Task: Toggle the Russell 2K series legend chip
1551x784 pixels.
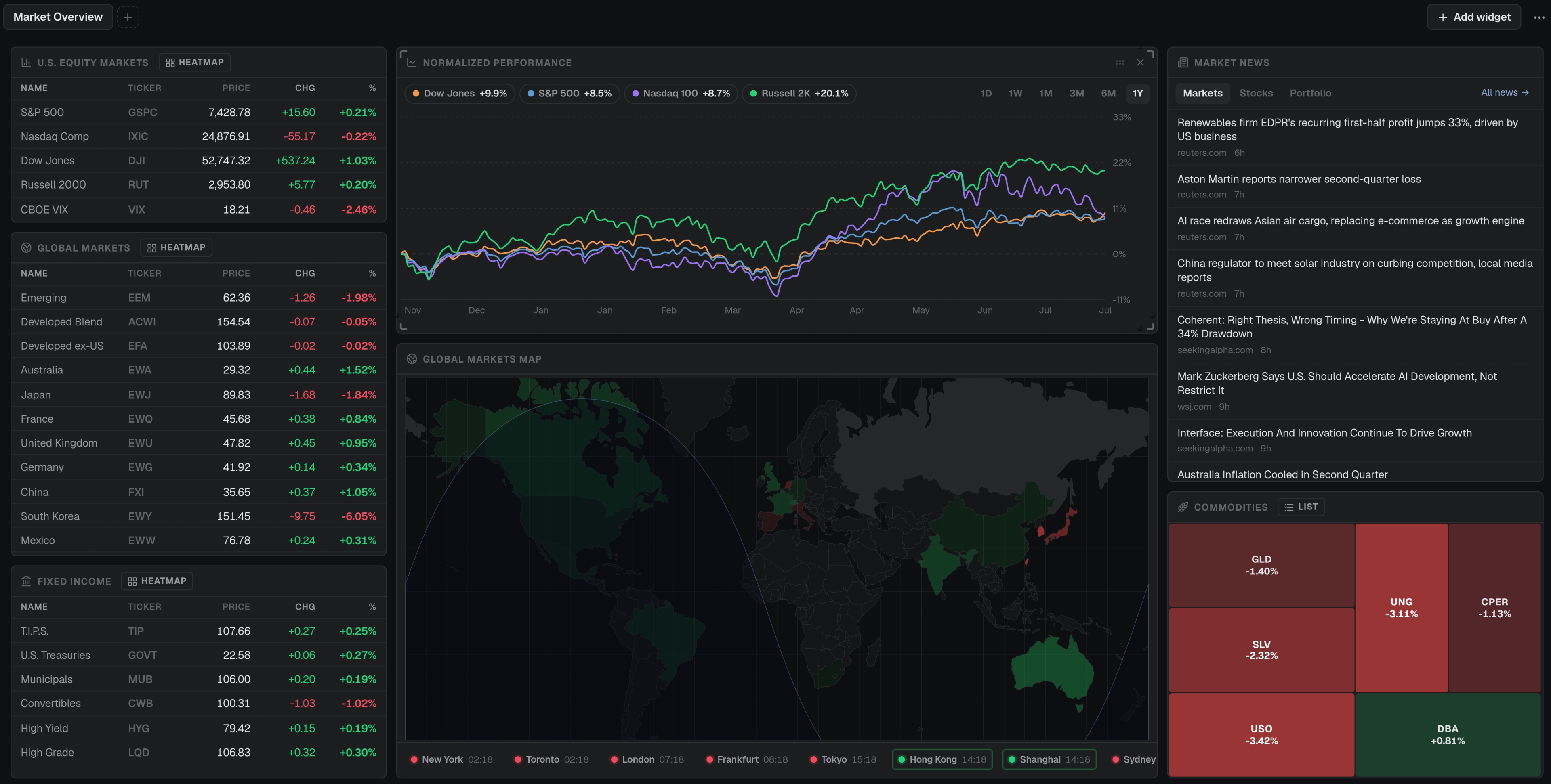Action: click(800, 94)
